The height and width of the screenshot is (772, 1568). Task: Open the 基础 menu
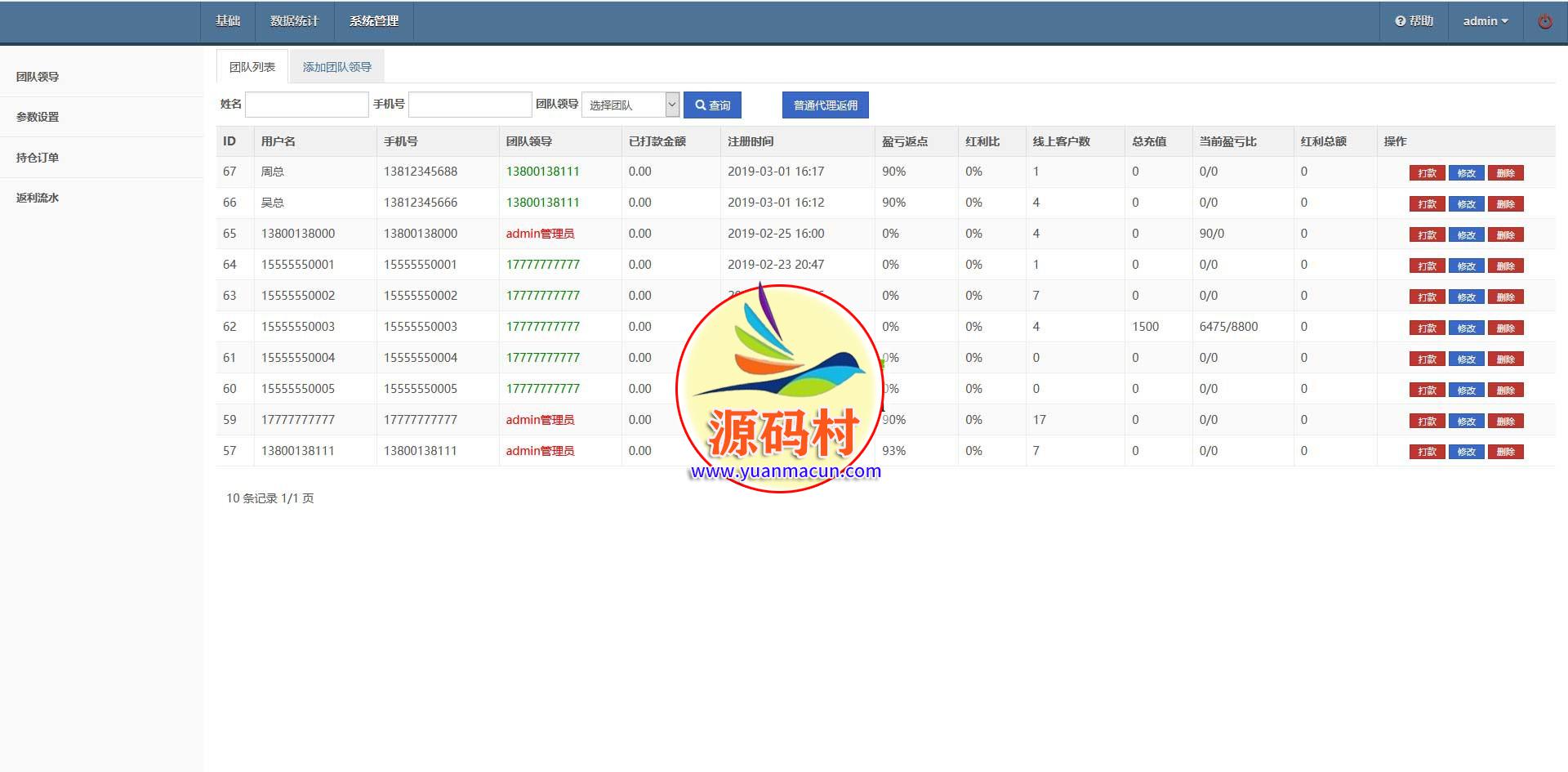click(x=228, y=21)
